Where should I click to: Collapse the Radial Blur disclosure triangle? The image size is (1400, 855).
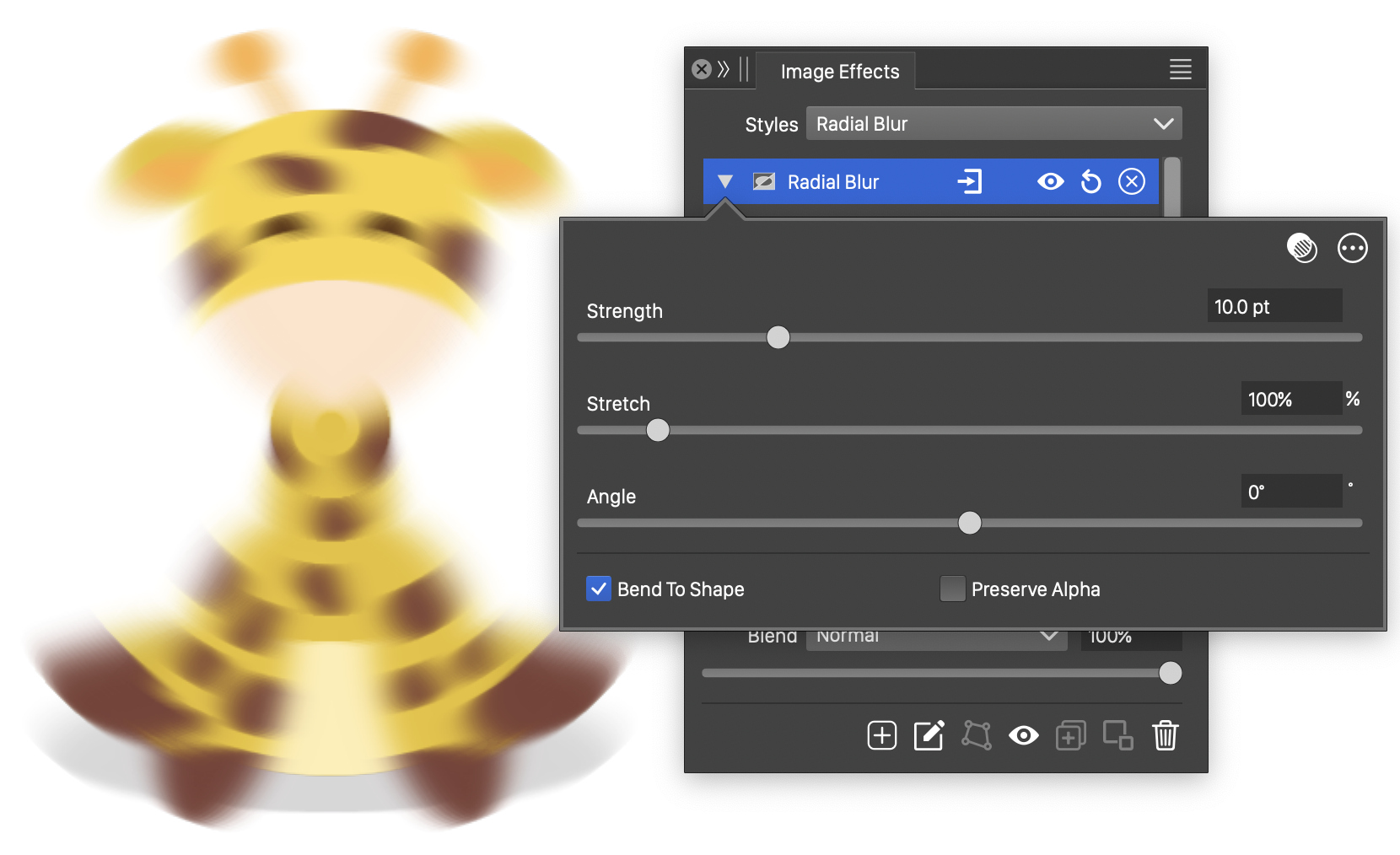[x=724, y=182]
